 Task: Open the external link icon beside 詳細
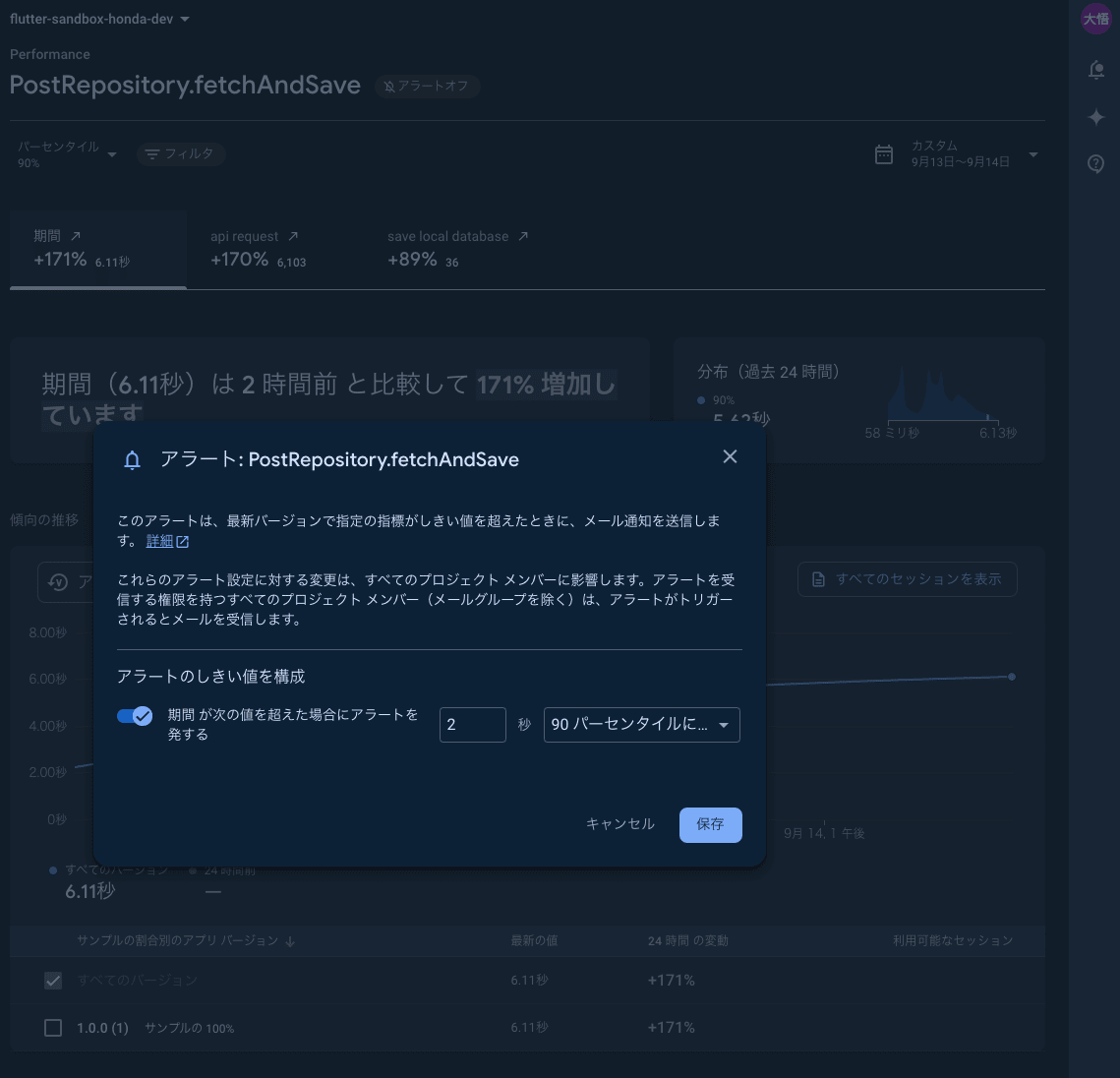[x=184, y=540]
